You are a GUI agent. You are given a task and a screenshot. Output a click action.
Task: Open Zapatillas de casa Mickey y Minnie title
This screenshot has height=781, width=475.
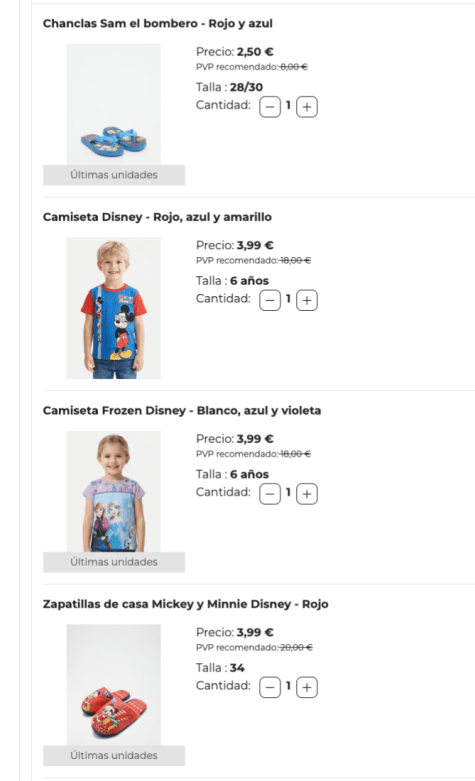pyautogui.click(x=185, y=604)
